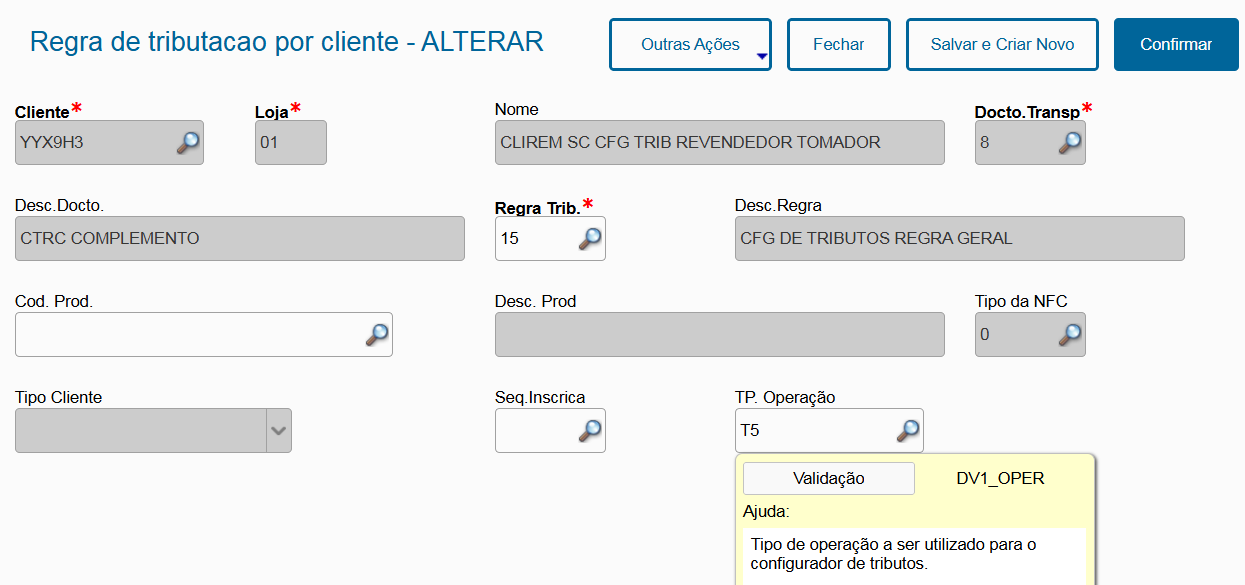
Task: Click the page title Regra de tributacao
Action: point(287,42)
